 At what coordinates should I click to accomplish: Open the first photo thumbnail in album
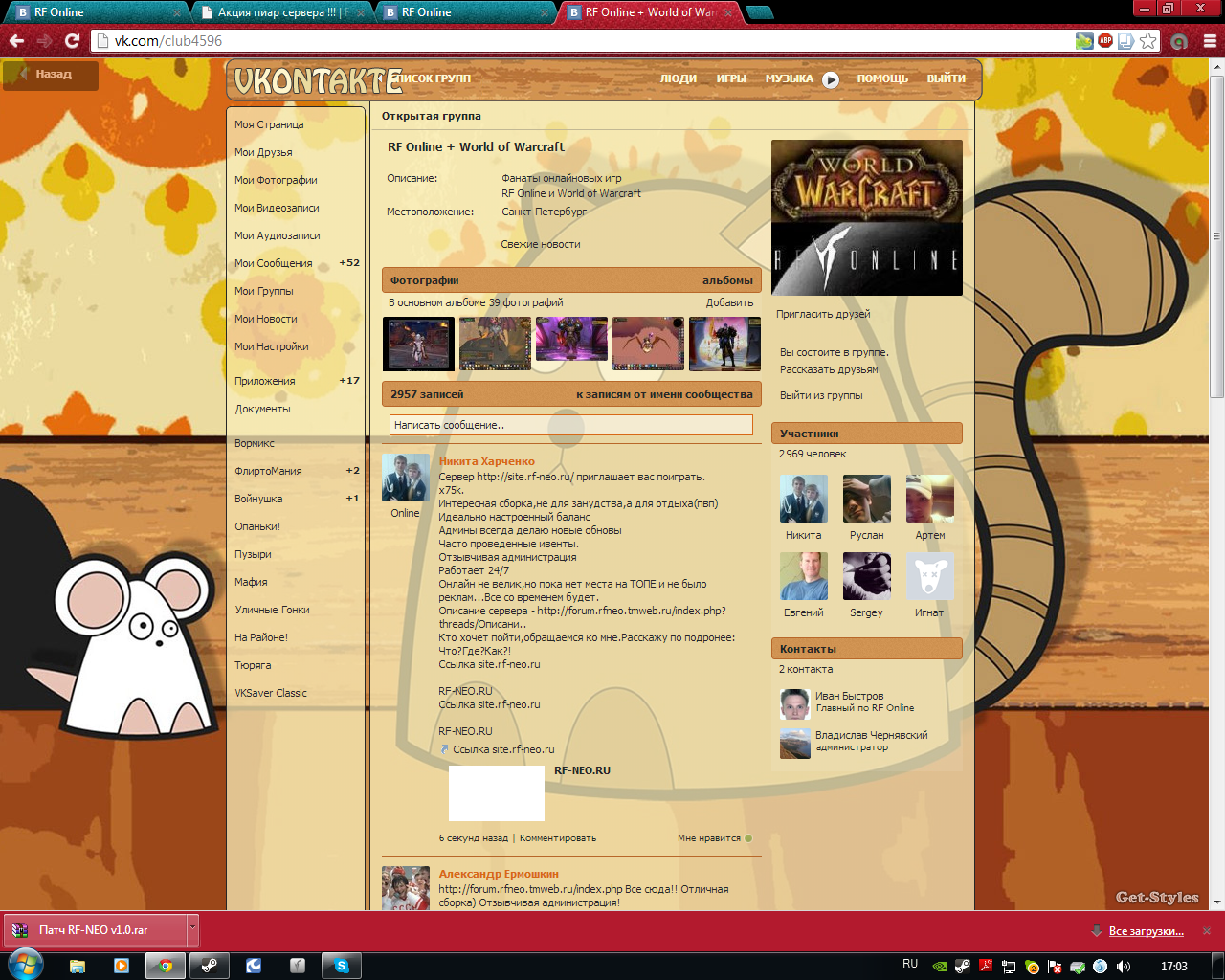point(418,344)
